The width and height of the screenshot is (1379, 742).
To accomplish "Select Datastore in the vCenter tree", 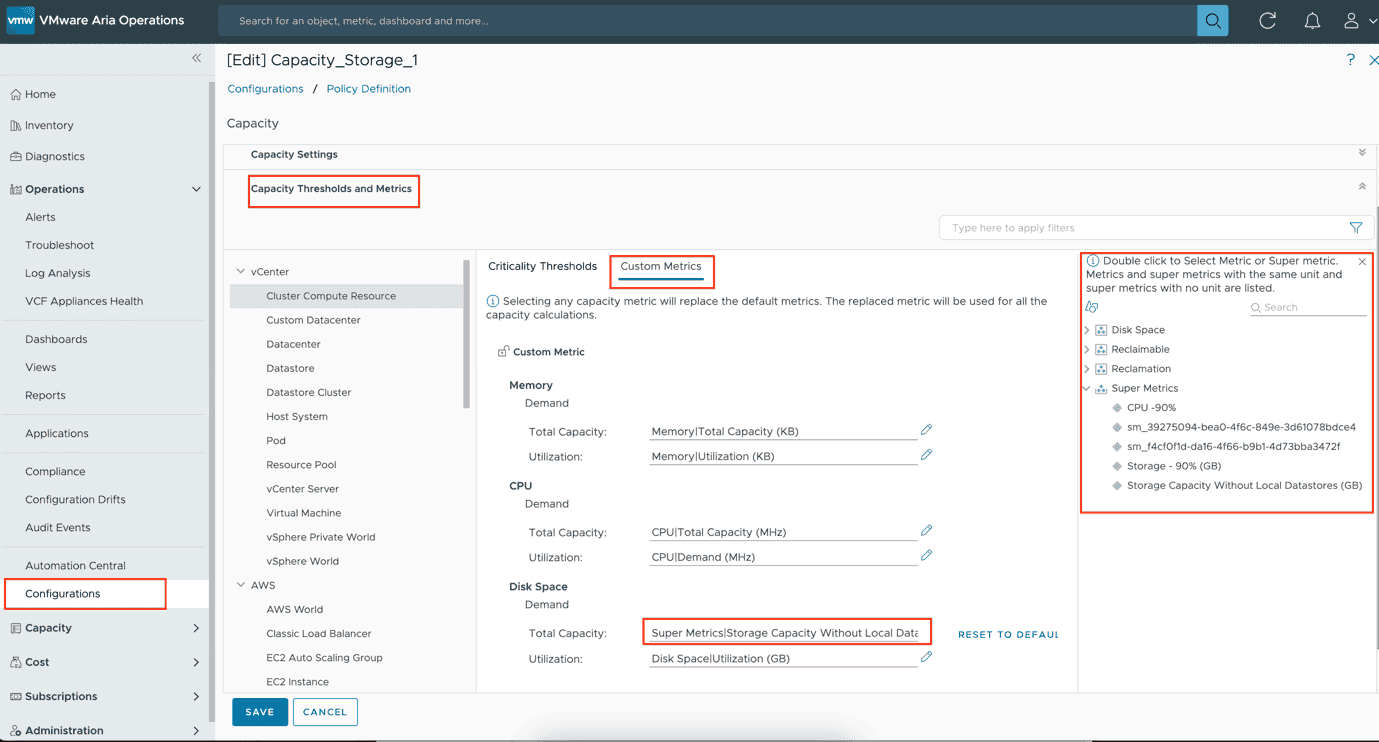I will [x=290, y=368].
